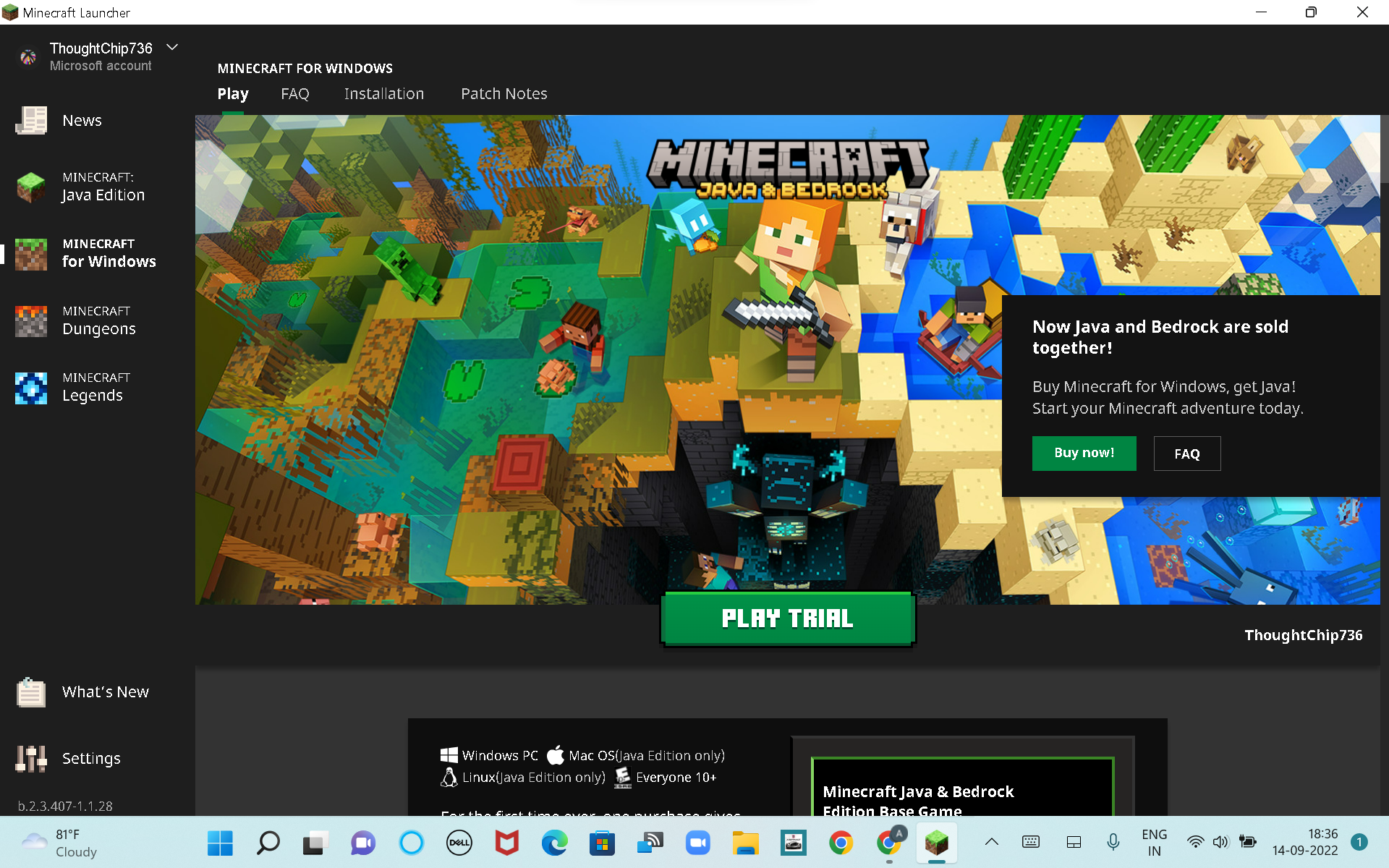Image resolution: width=1389 pixels, height=868 pixels.
Task: Click the Xbox account avatar icon
Action: click(28, 56)
